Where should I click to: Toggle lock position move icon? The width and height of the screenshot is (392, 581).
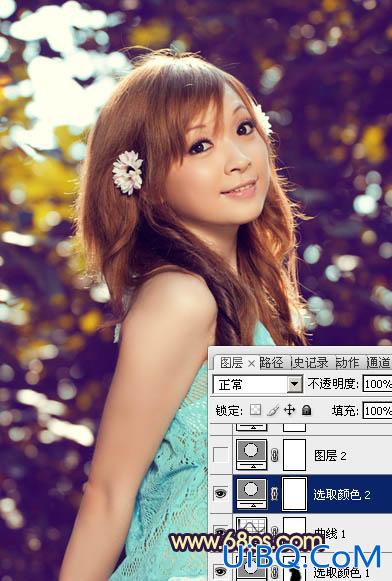pos(289,410)
